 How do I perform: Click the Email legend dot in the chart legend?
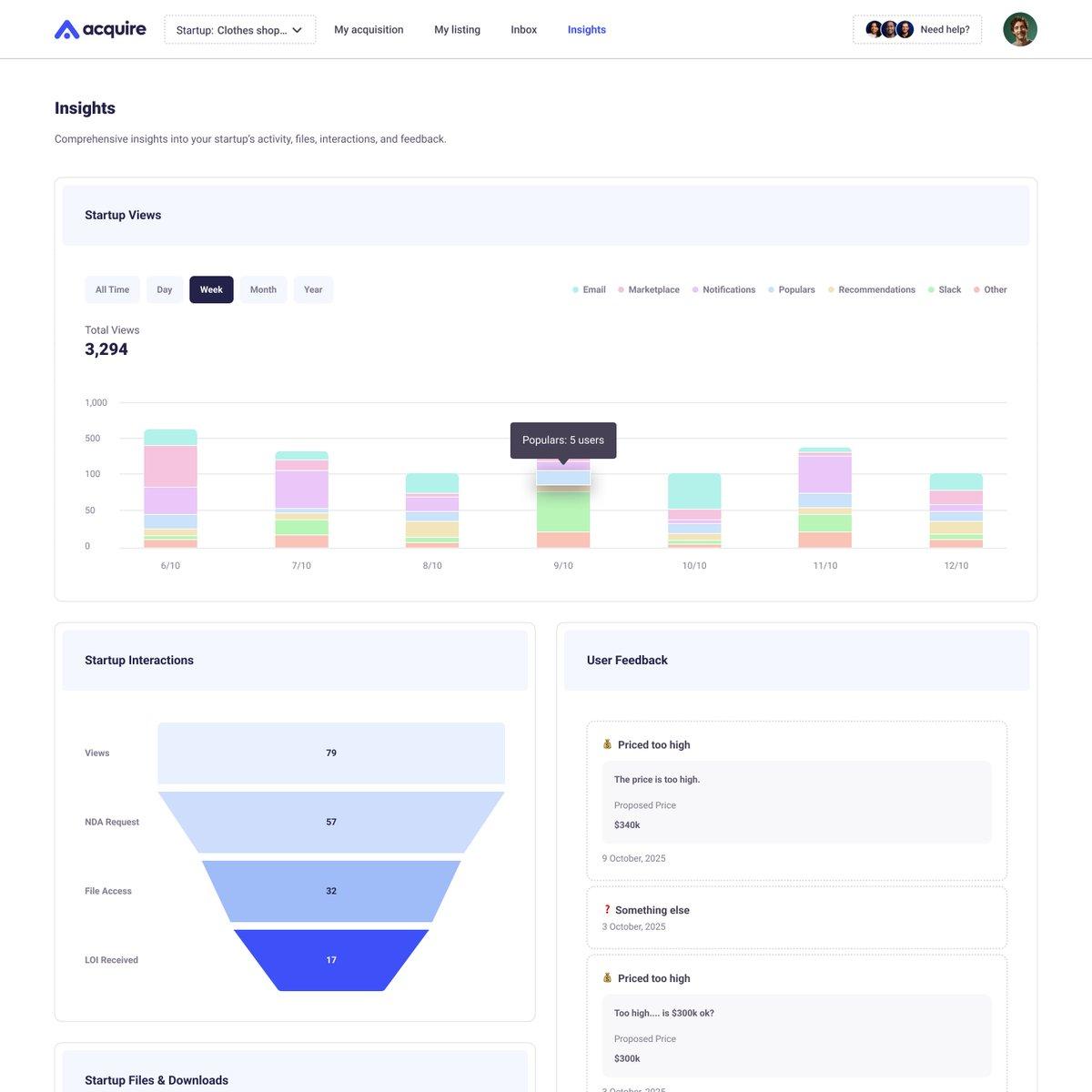(x=574, y=288)
